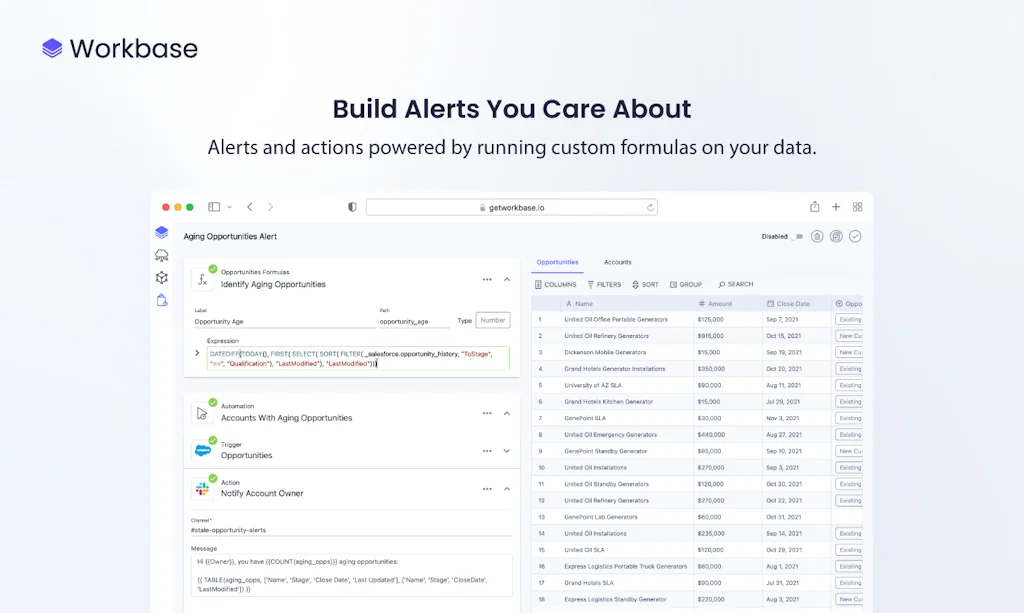
Task: Delete the alert using the trash icon
Action: click(817, 236)
